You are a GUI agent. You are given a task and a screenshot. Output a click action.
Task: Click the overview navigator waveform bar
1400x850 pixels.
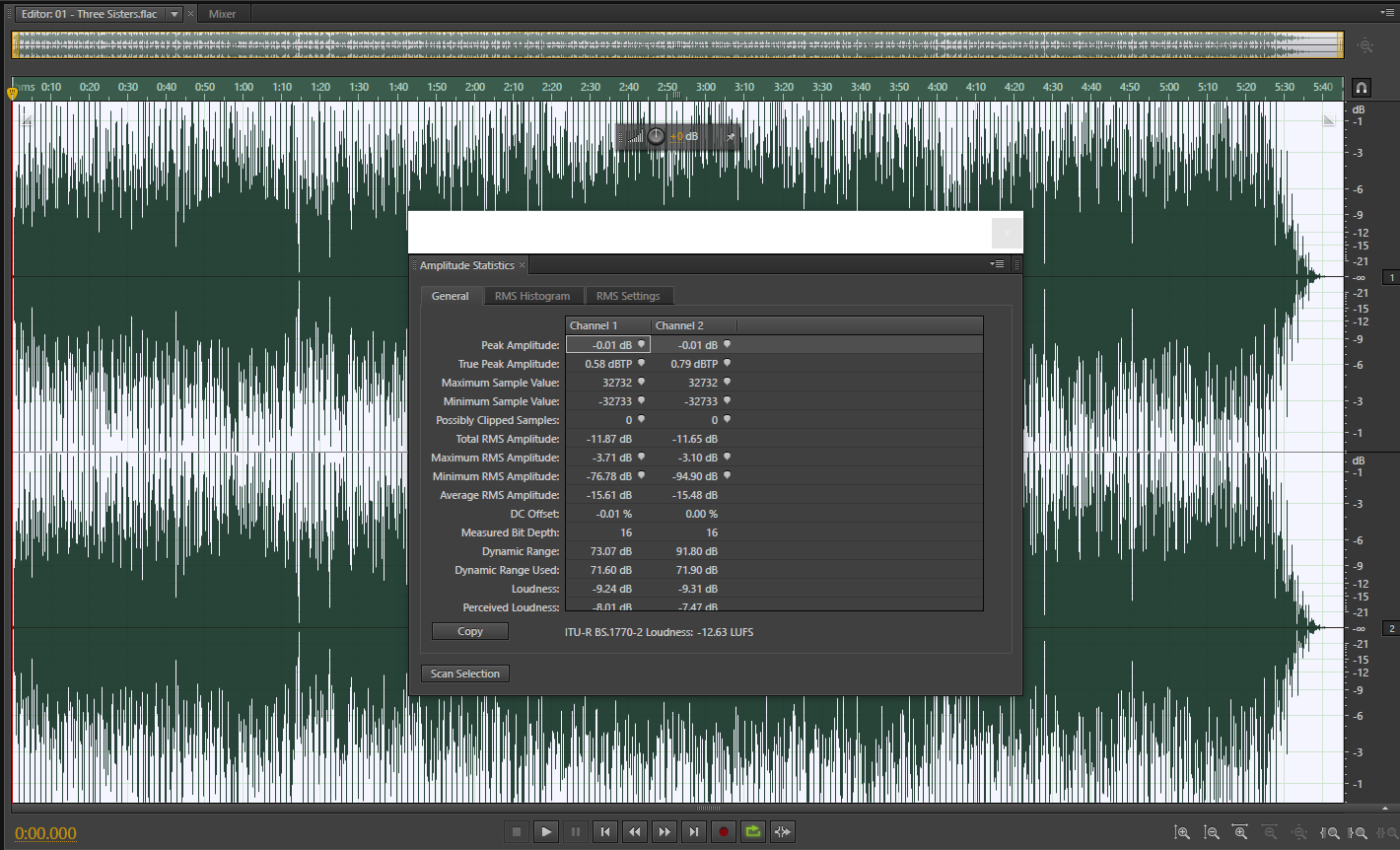pyautogui.click(x=677, y=45)
